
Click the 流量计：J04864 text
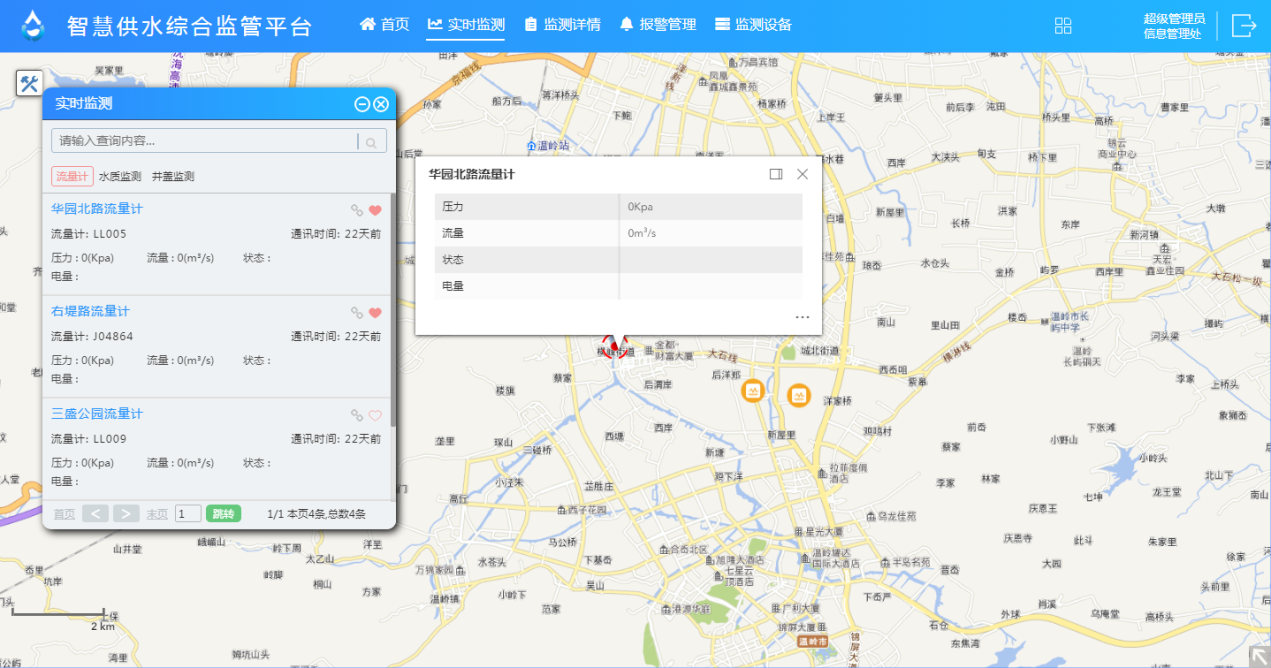92,336
